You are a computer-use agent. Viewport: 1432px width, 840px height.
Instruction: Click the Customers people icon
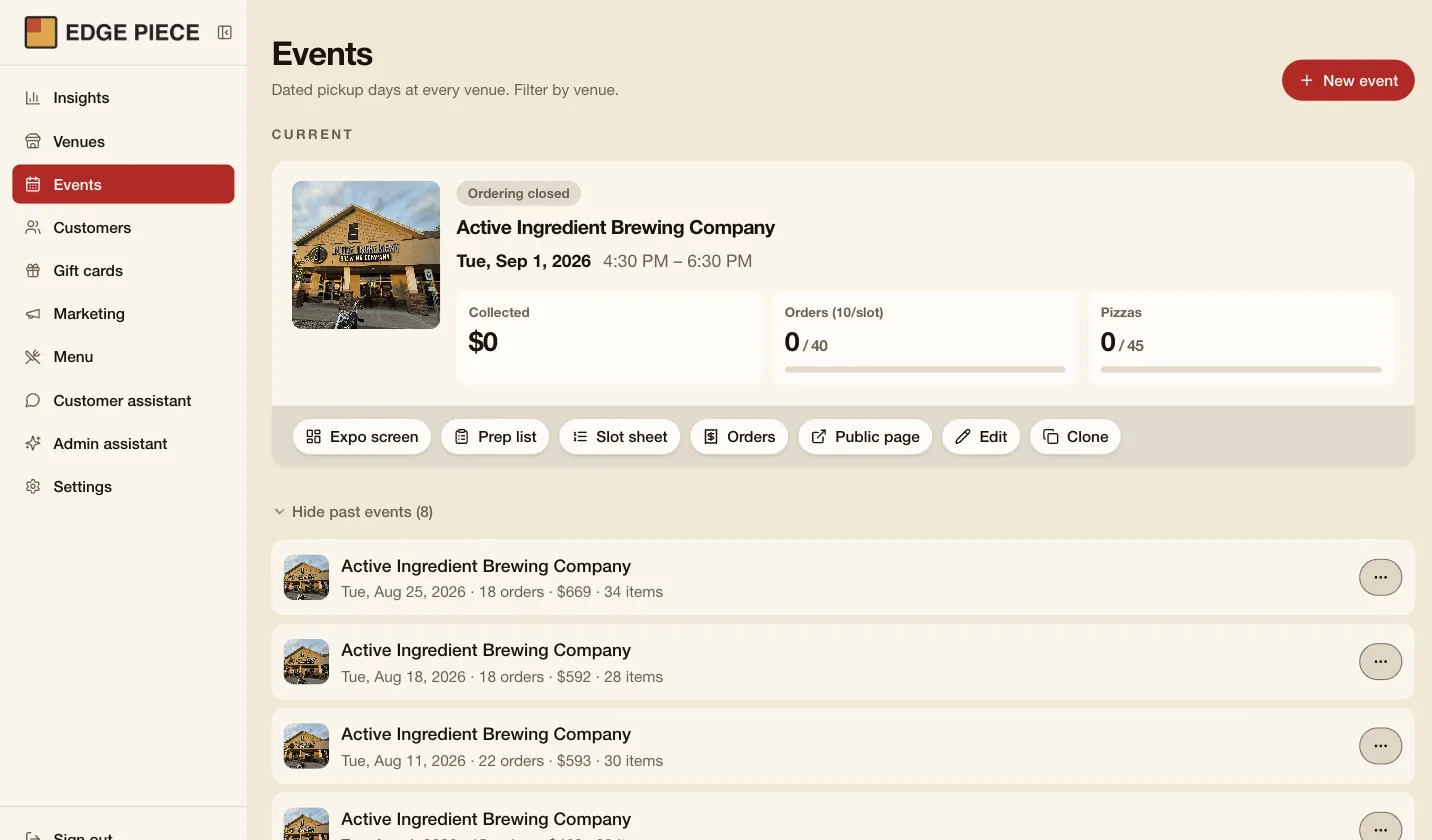click(x=33, y=227)
